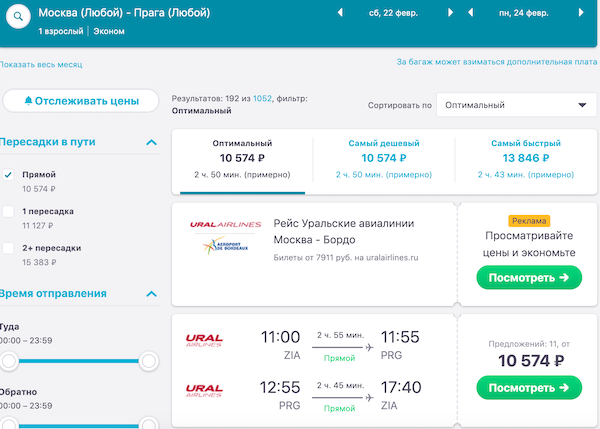Go to next return date arrow

coord(581,13)
